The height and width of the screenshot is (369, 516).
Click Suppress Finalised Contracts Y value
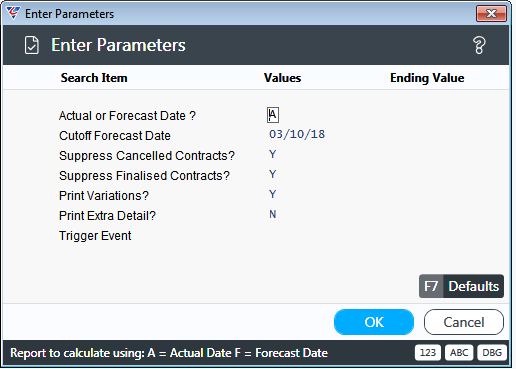tap(273, 174)
